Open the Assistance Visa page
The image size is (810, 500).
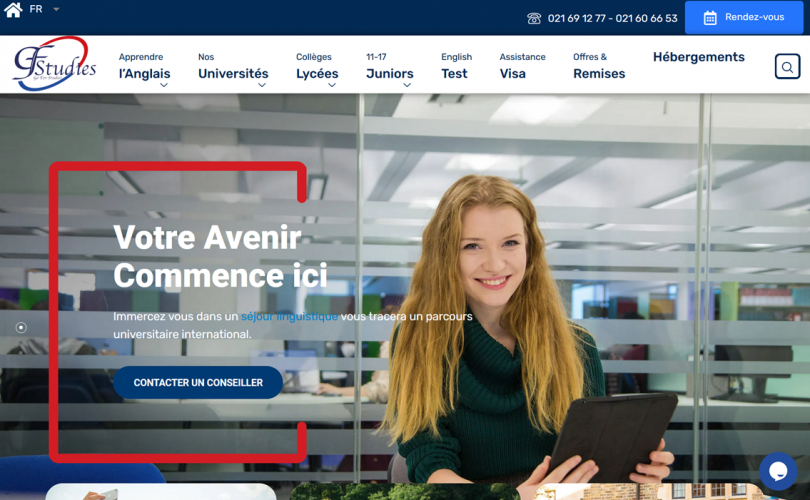(x=522, y=66)
